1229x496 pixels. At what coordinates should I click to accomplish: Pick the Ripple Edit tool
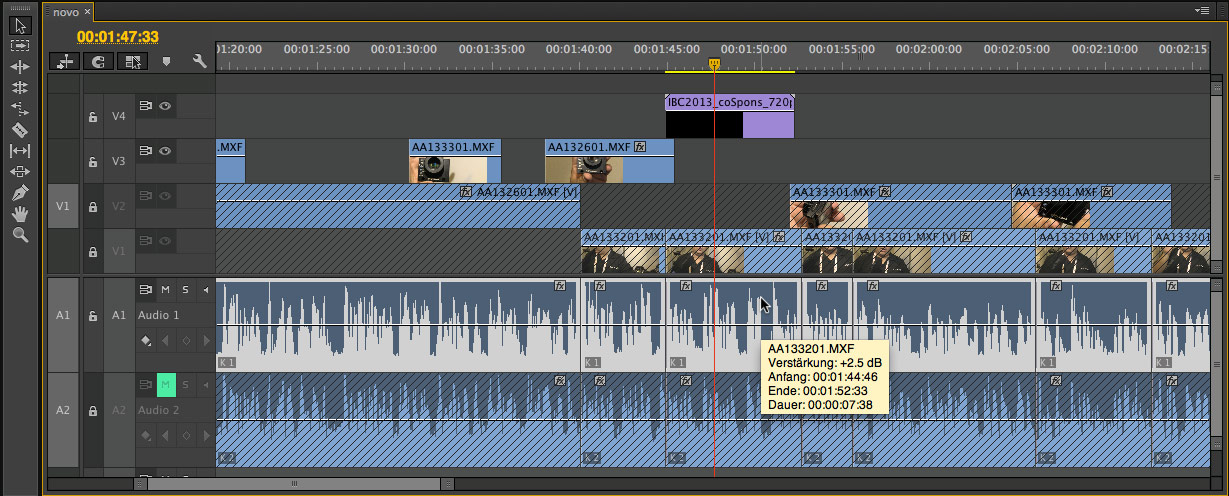[x=19, y=66]
